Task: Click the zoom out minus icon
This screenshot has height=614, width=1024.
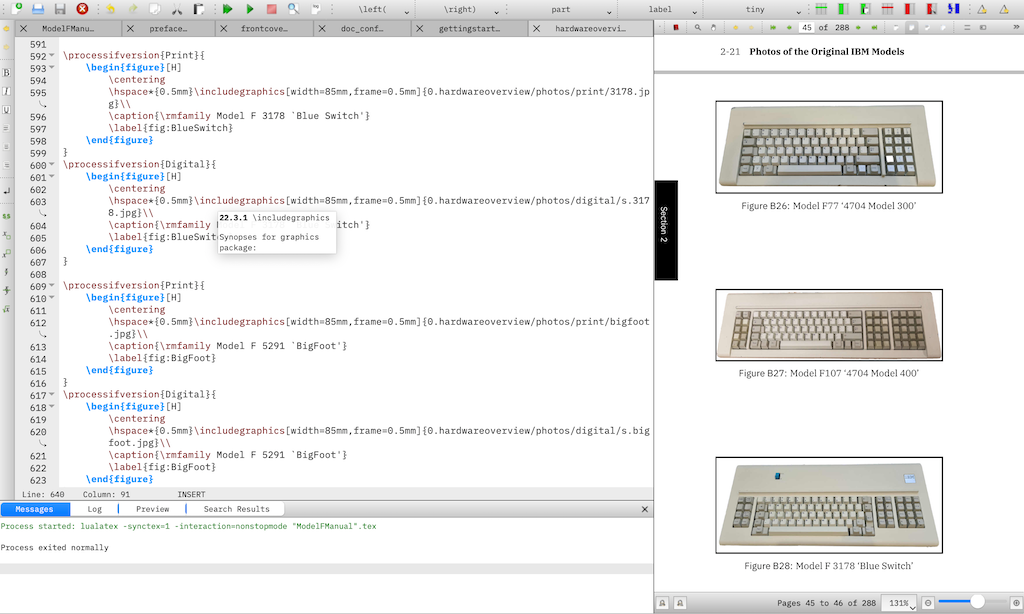Action: 929,603
